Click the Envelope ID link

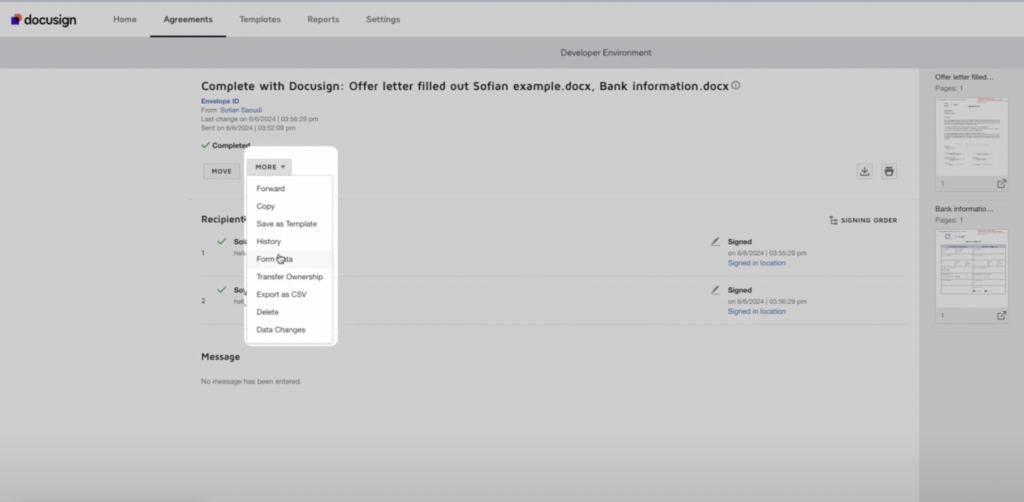(x=220, y=101)
